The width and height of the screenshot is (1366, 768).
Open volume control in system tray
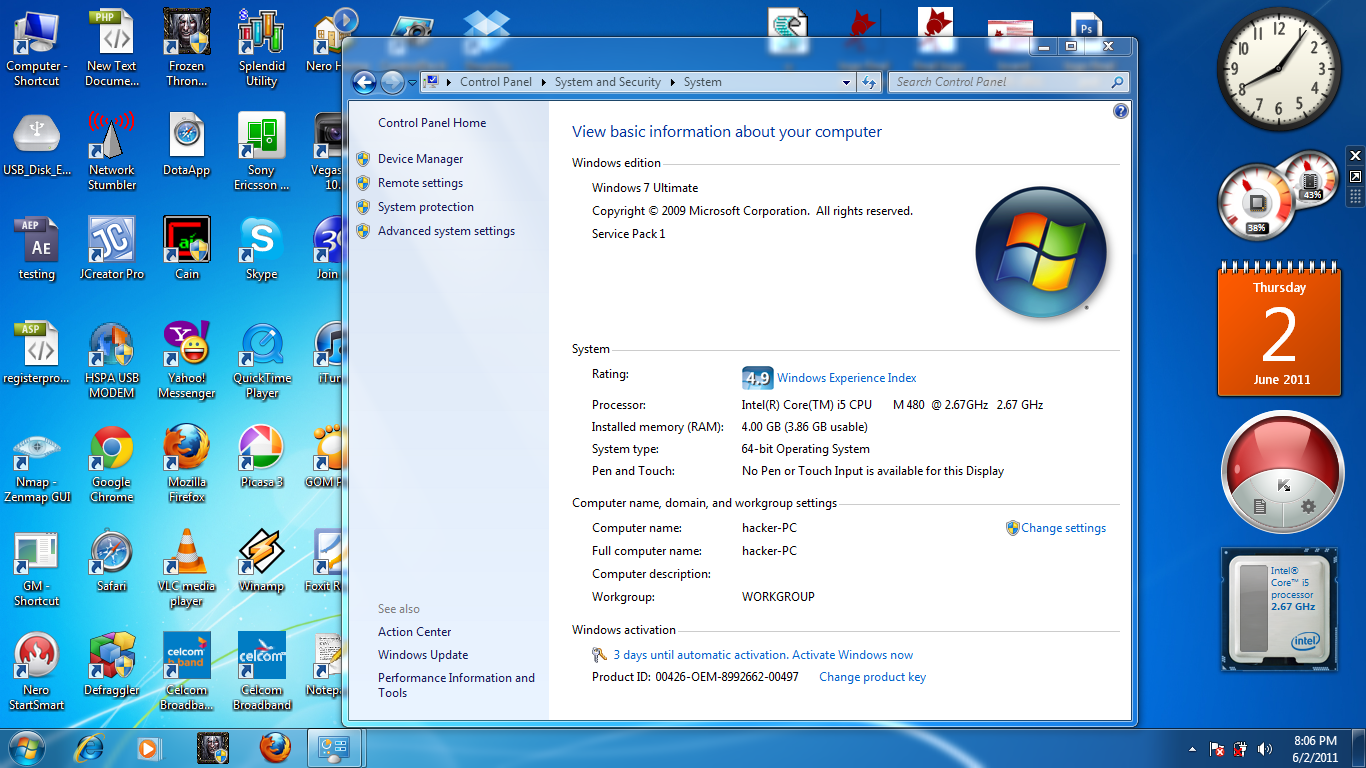1265,748
